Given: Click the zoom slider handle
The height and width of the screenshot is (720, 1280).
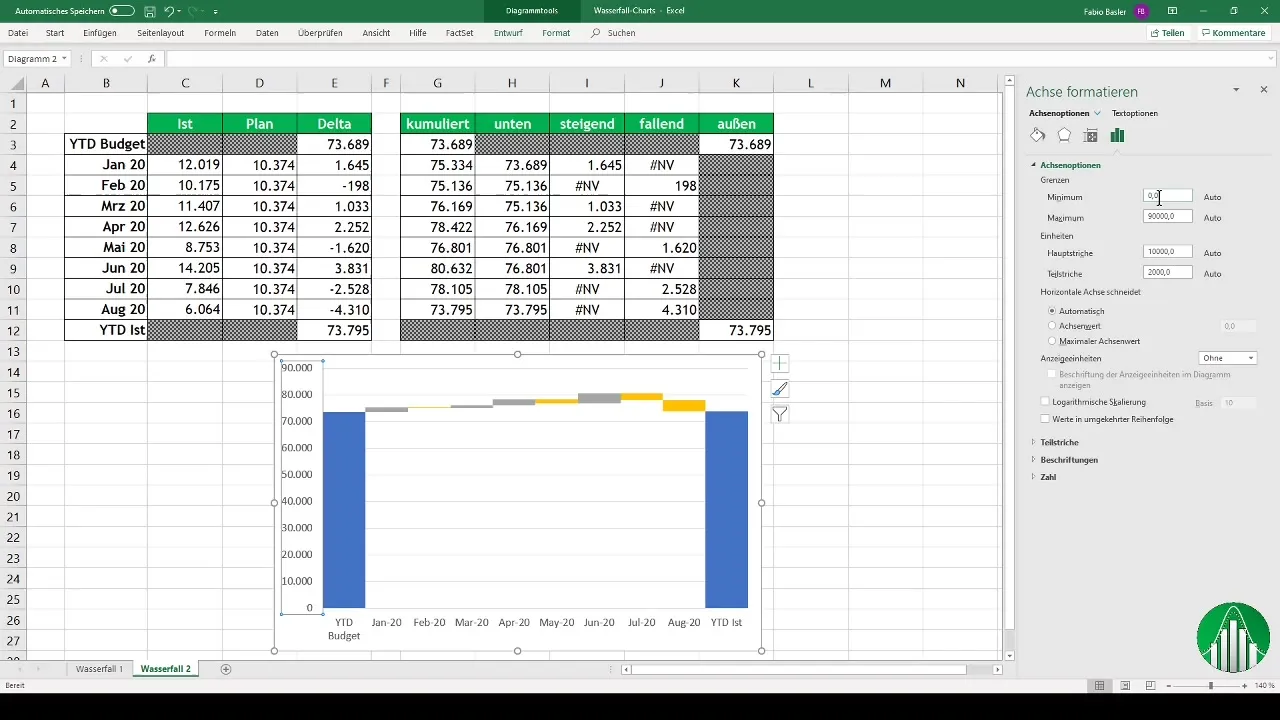Looking at the screenshot, I should [x=1211, y=686].
